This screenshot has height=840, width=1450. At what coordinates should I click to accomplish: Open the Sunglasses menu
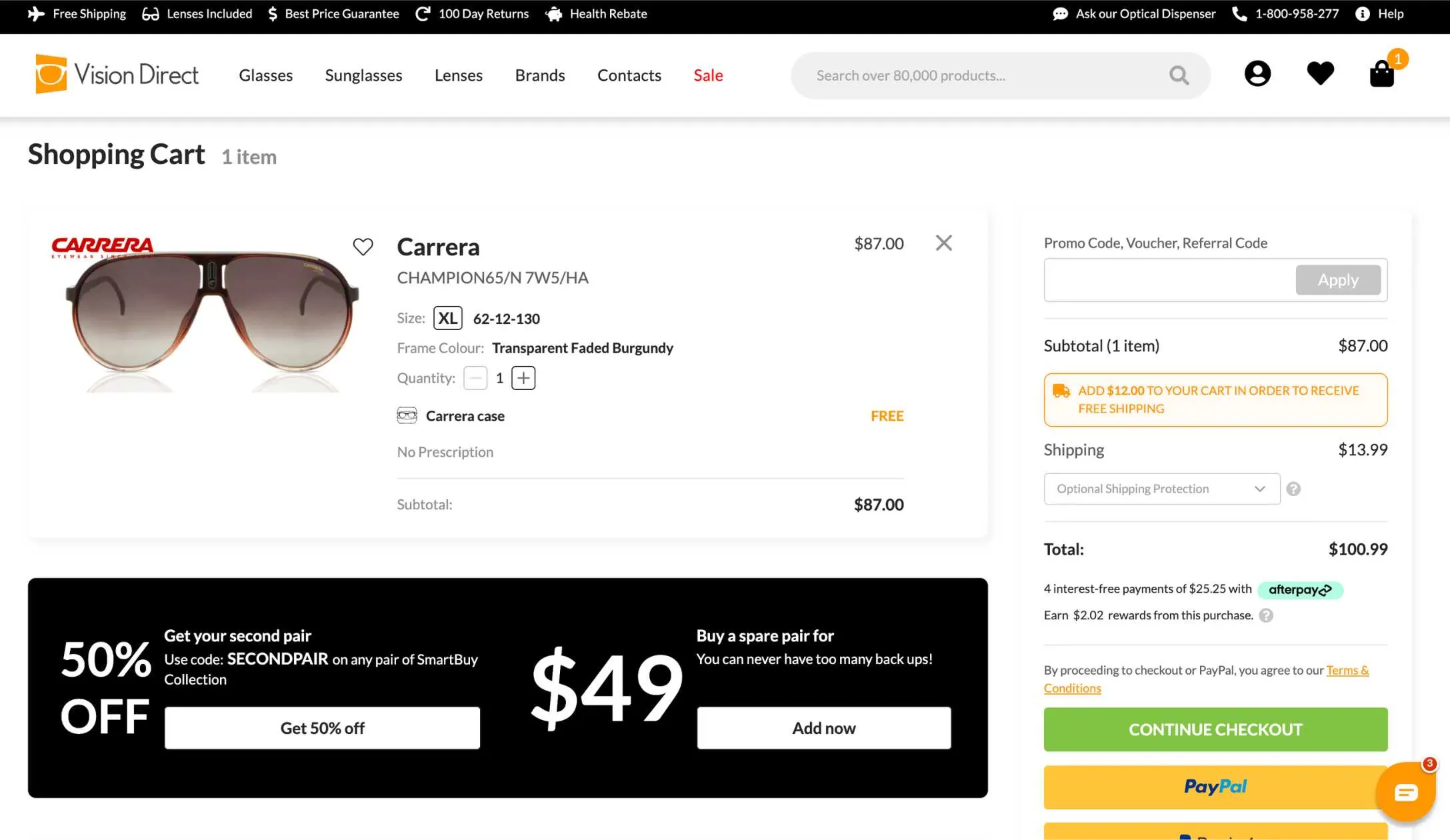363,75
